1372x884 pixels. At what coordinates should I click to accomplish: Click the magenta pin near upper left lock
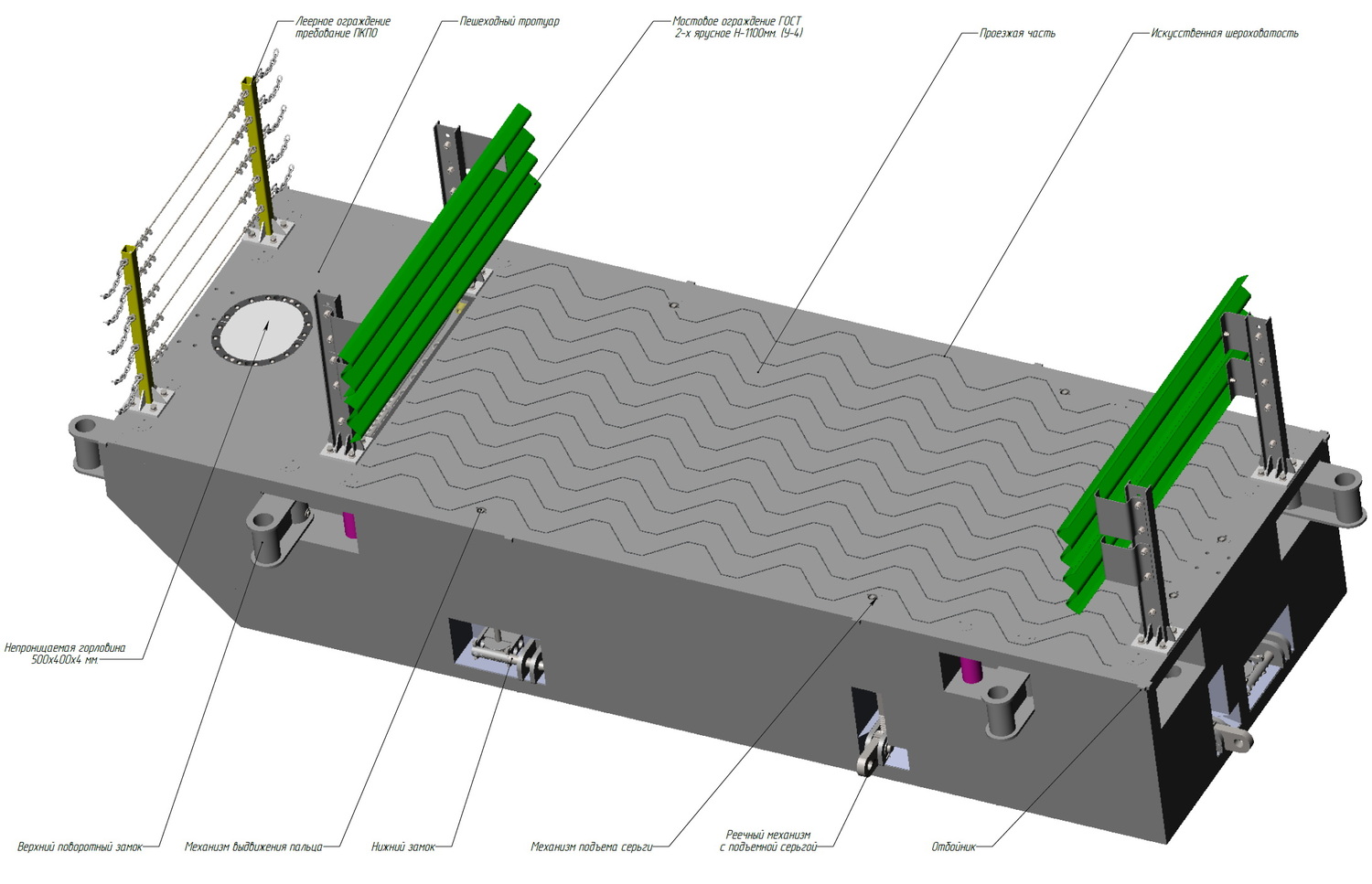click(350, 526)
